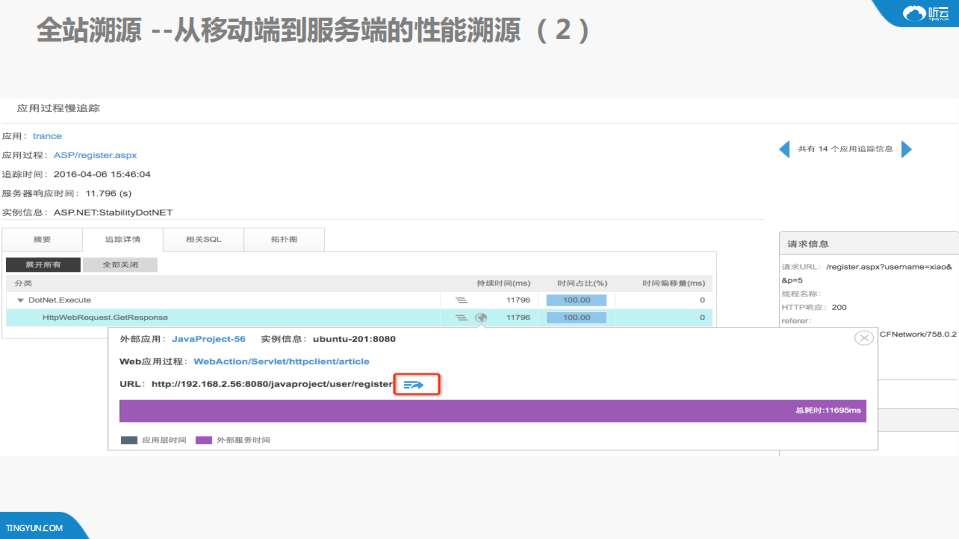
Task: Switch to the 拓扑图 tab
Action: click(284, 239)
